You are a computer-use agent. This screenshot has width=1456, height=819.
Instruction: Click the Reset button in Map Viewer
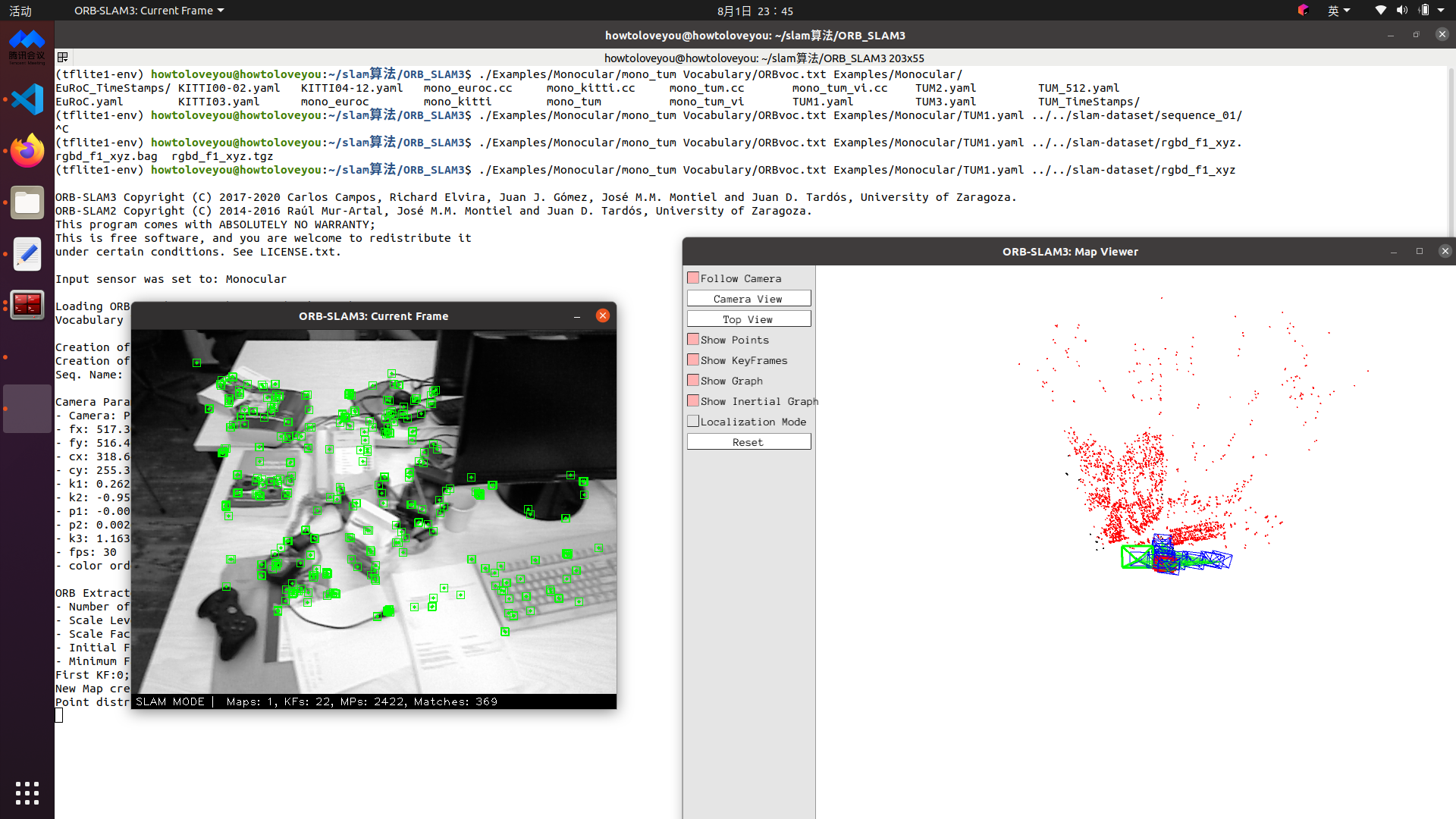click(x=748, y=442)
